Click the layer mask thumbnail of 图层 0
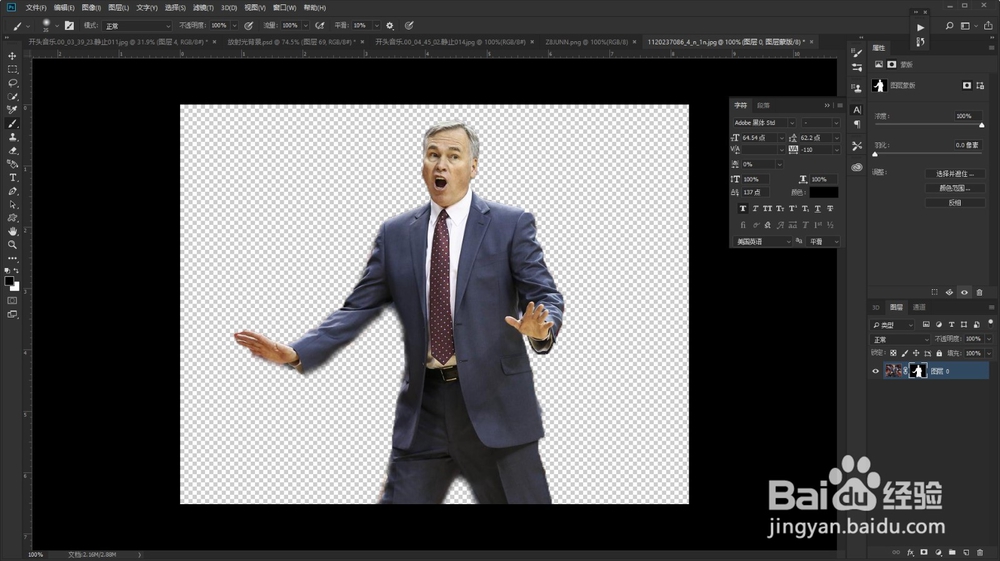Screen dimensions: 1000x561 pos(918,371)
